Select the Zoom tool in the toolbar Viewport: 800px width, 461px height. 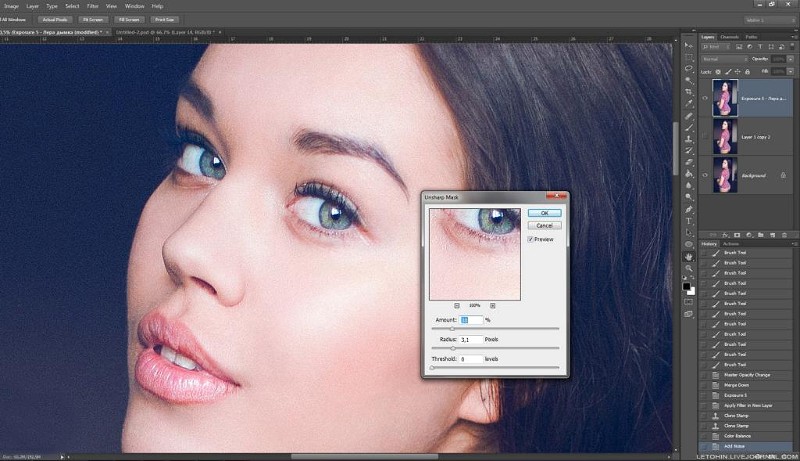[689, 266]
